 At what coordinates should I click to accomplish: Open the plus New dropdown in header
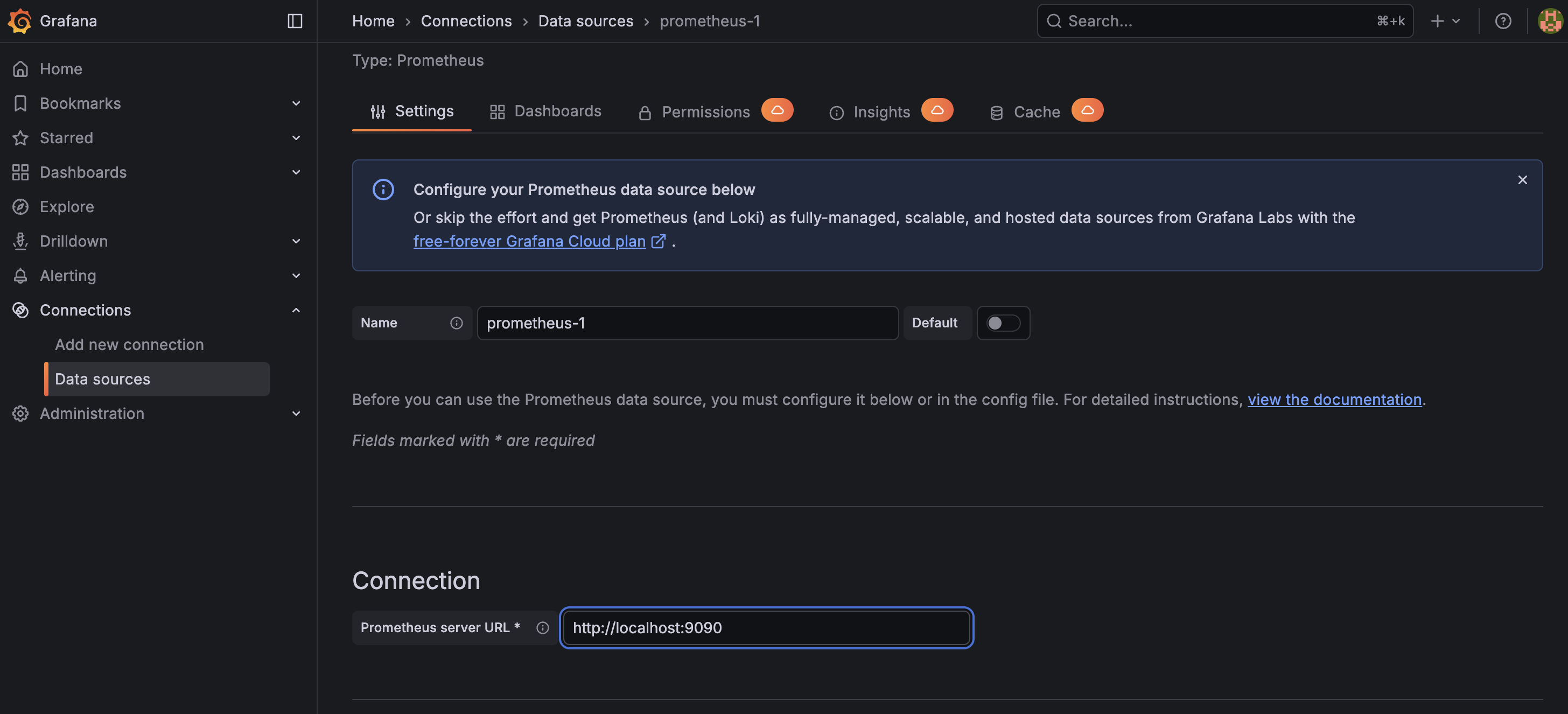point(1446,22)
